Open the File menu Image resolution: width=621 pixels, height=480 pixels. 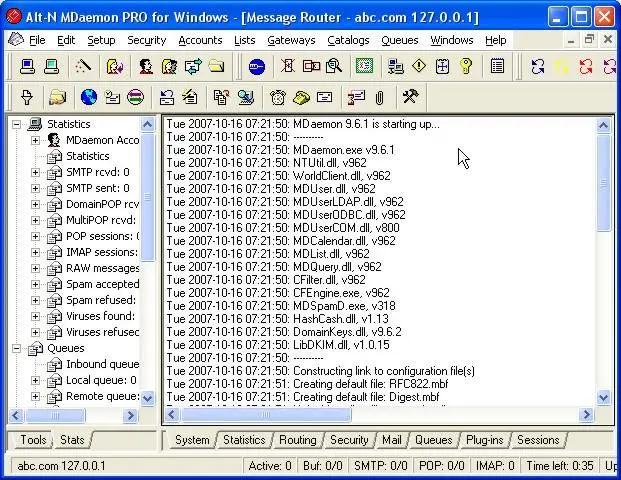click(37, 40)
